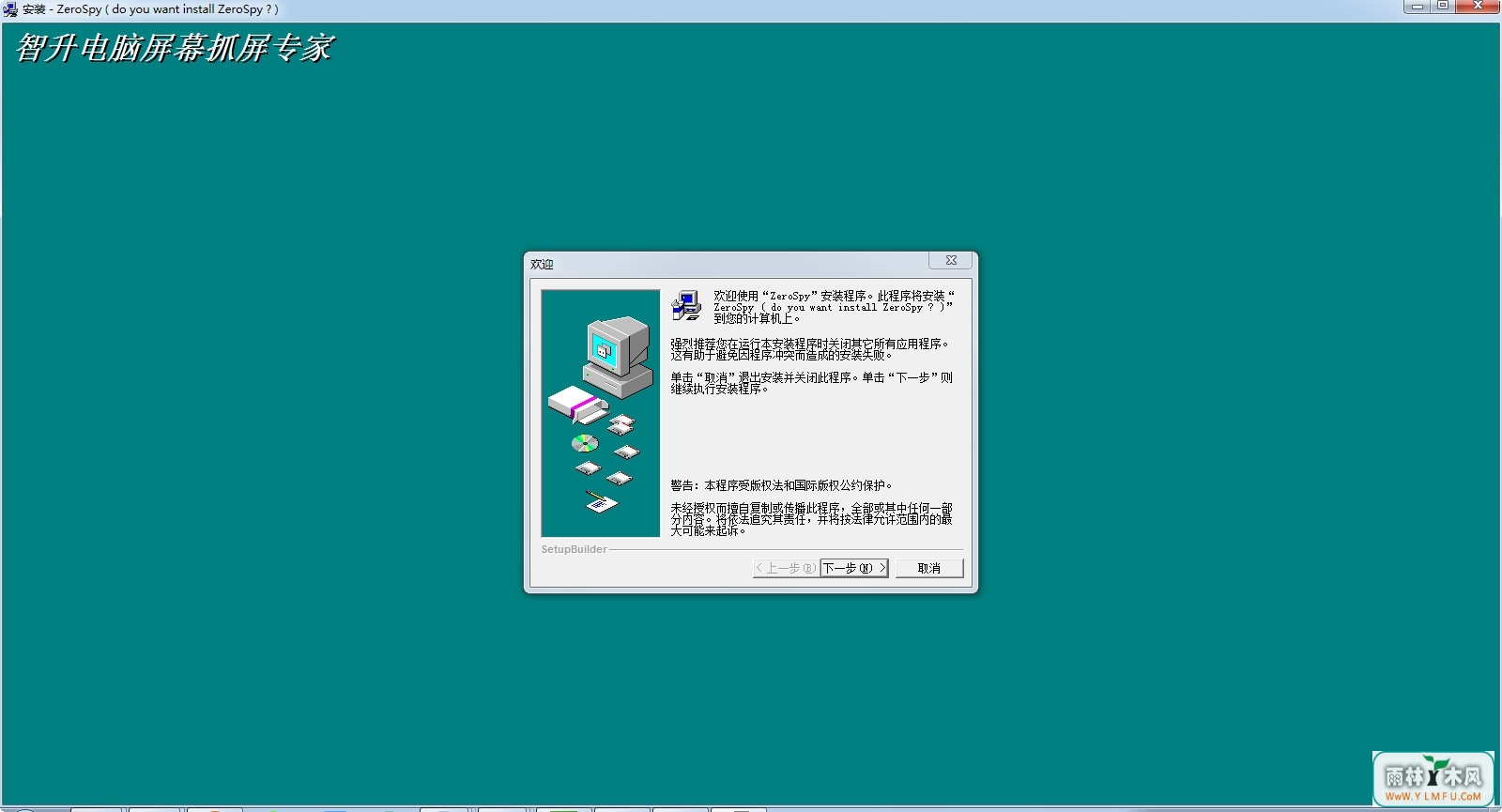Click the 下一步(N) next button
Viewport: 1502px width, 812px height.
pos(854,568)
